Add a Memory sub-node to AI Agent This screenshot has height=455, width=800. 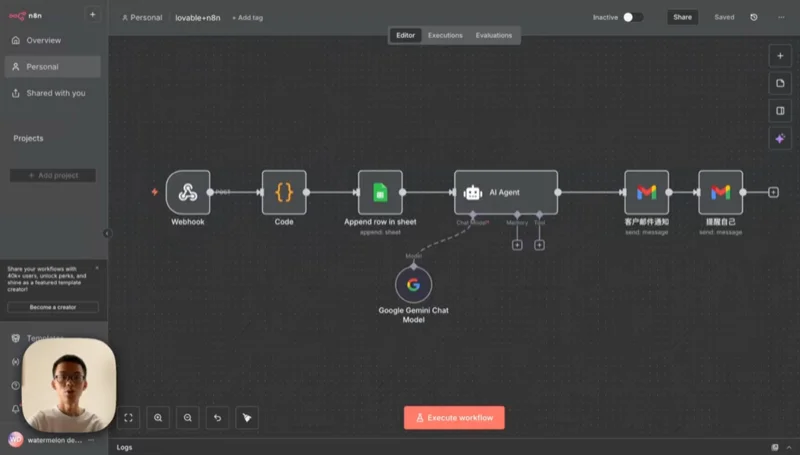(517, 245)
